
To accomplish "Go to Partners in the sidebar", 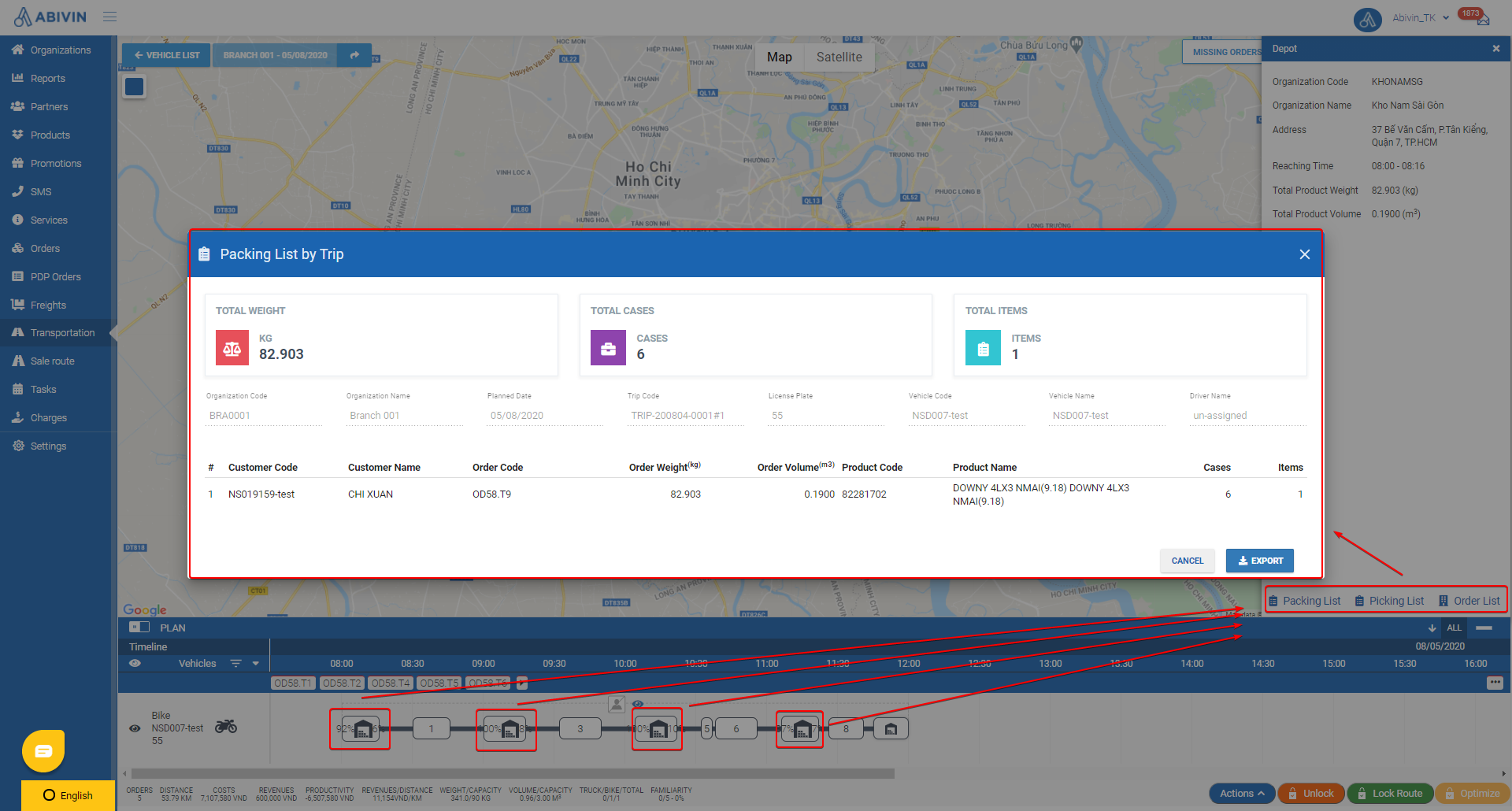I will (x=49, y=106).
